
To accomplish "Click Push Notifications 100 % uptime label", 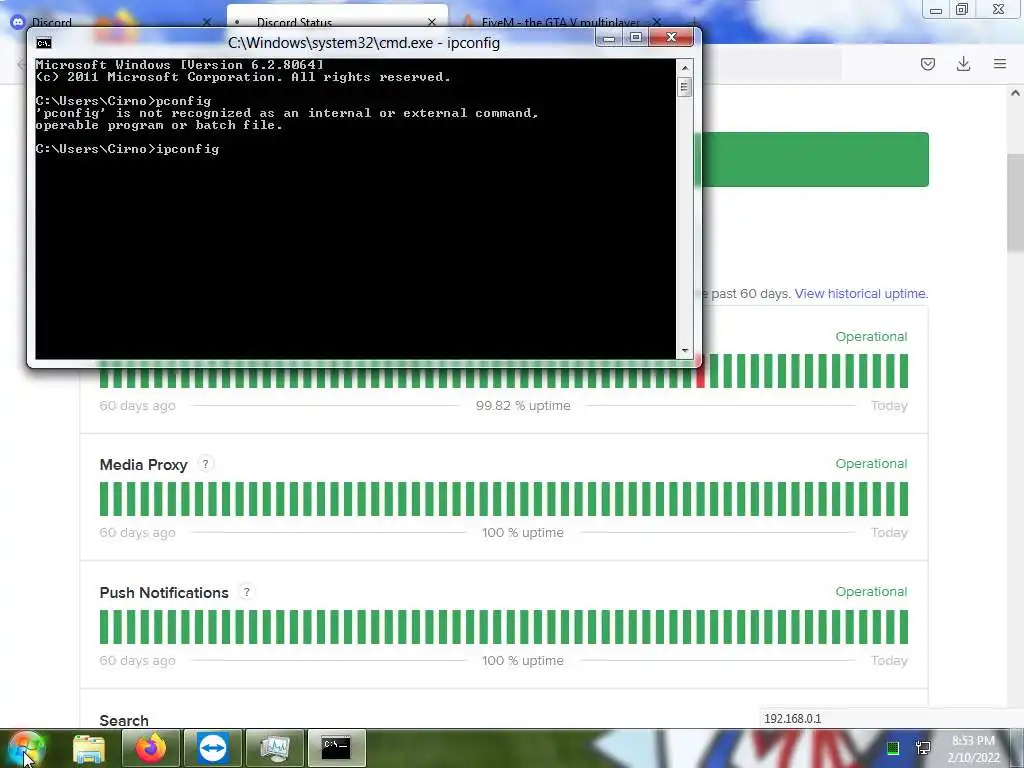I will 523,661.
